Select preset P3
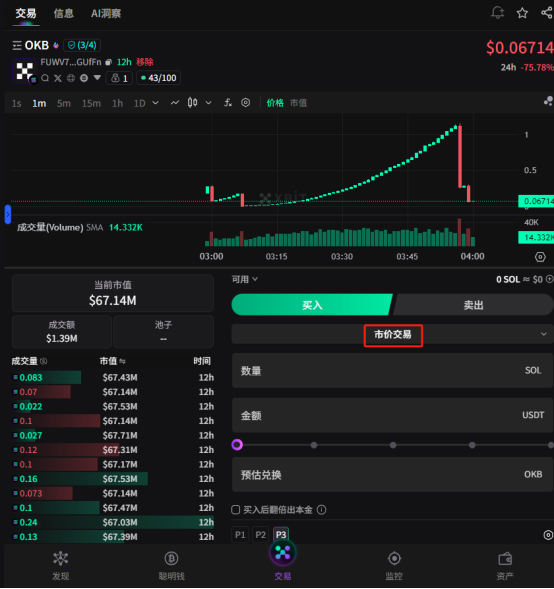The image size is (554, 589). pyautogui.click(x=281, y=535)
